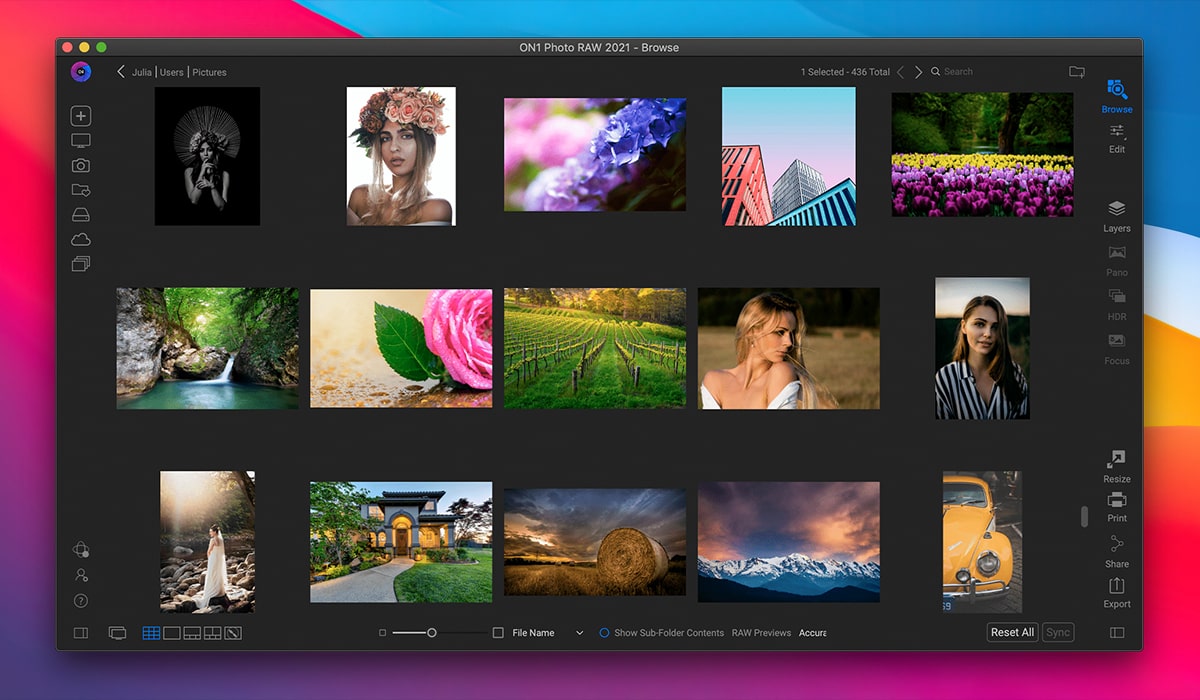The height and width of the screenshot is (700, 1200).
Task: Toggle the left panel visibility
Action: [81, 633]
